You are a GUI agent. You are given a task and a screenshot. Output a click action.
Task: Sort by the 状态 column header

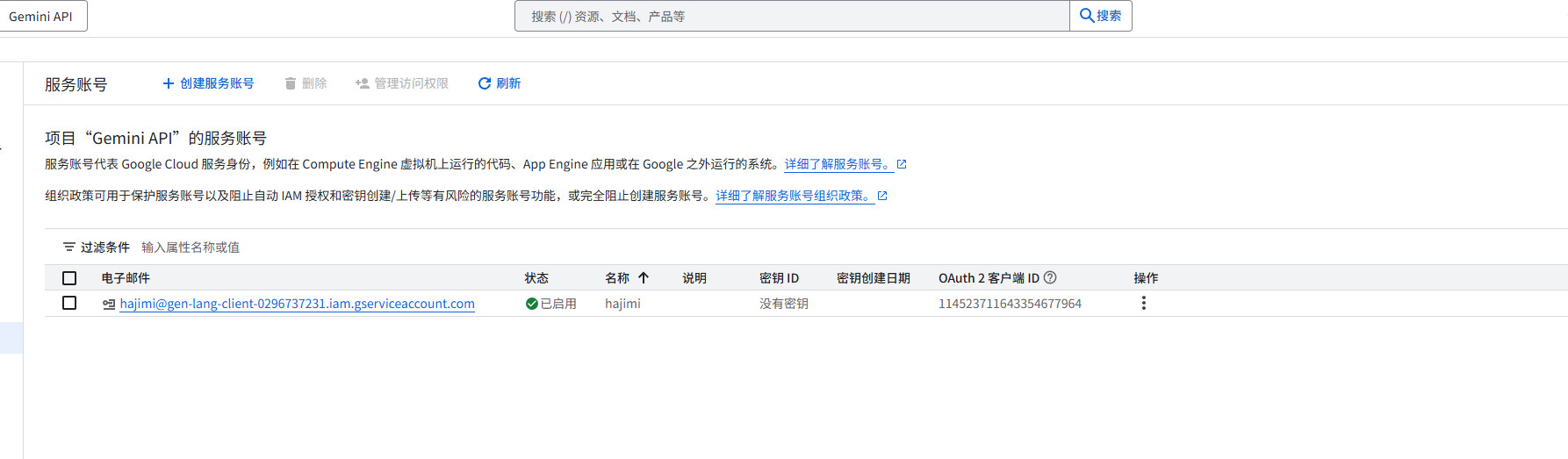click(536, 278)
